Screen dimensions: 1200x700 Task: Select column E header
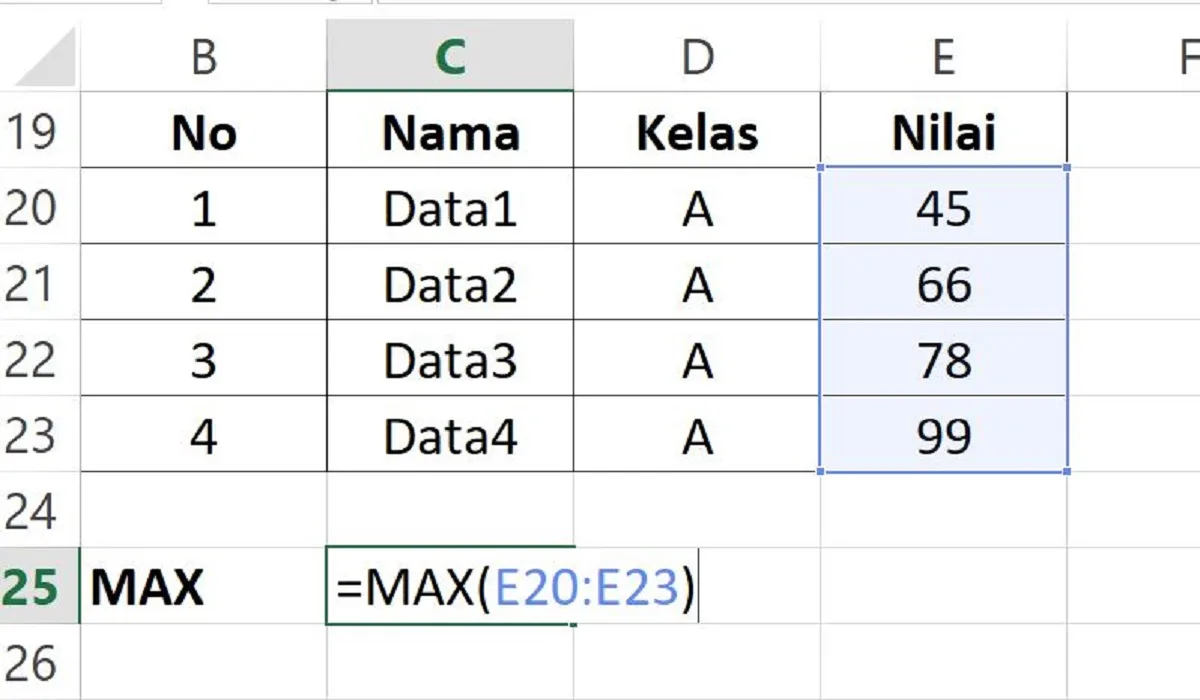[944, 57]
